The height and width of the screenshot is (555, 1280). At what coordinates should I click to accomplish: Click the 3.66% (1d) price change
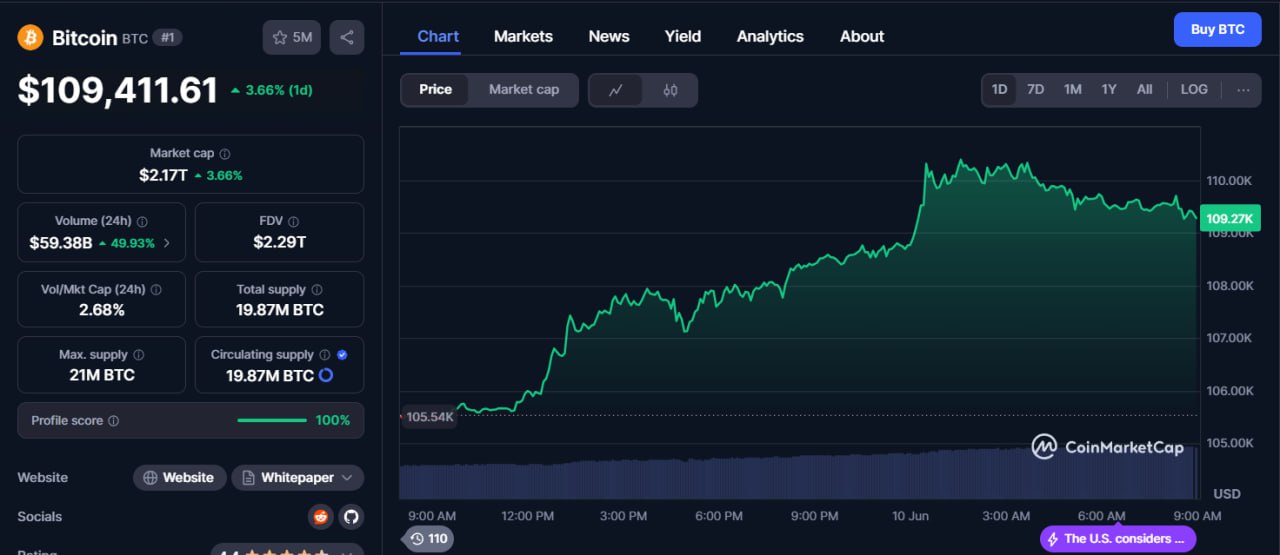pyautogui.click(x=272, y=90)
